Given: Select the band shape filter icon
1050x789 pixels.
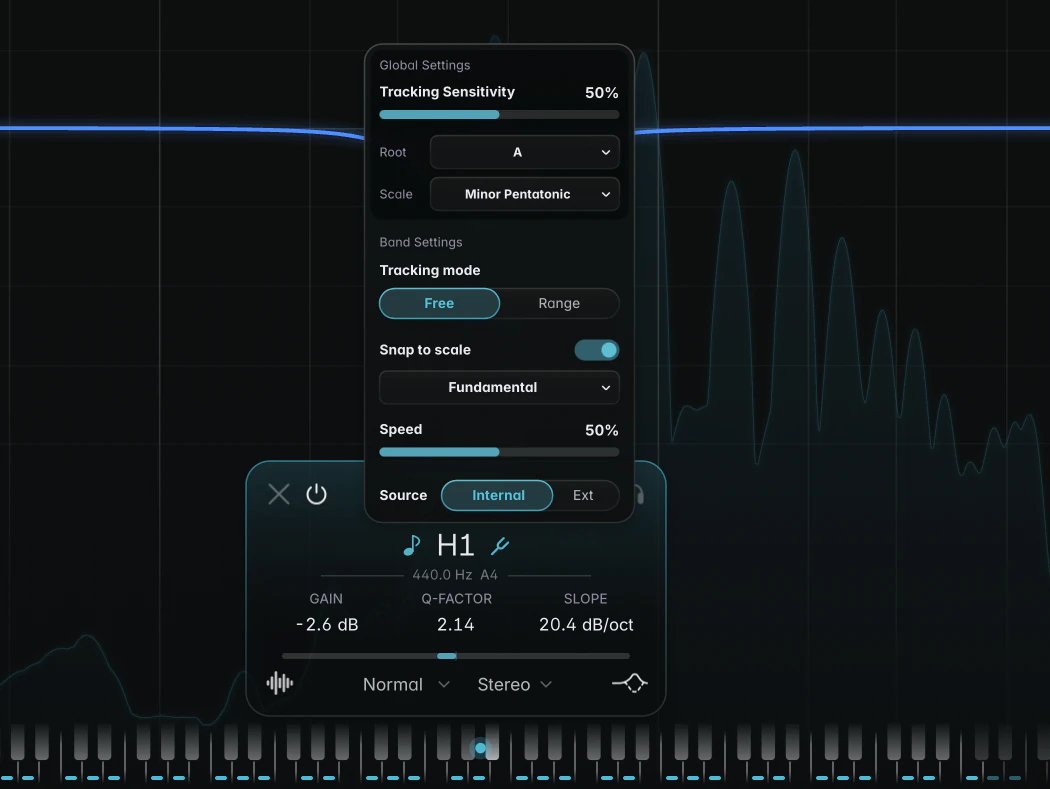Looking at the screenshot, I should pyautogui.click(x=629, y=683).
